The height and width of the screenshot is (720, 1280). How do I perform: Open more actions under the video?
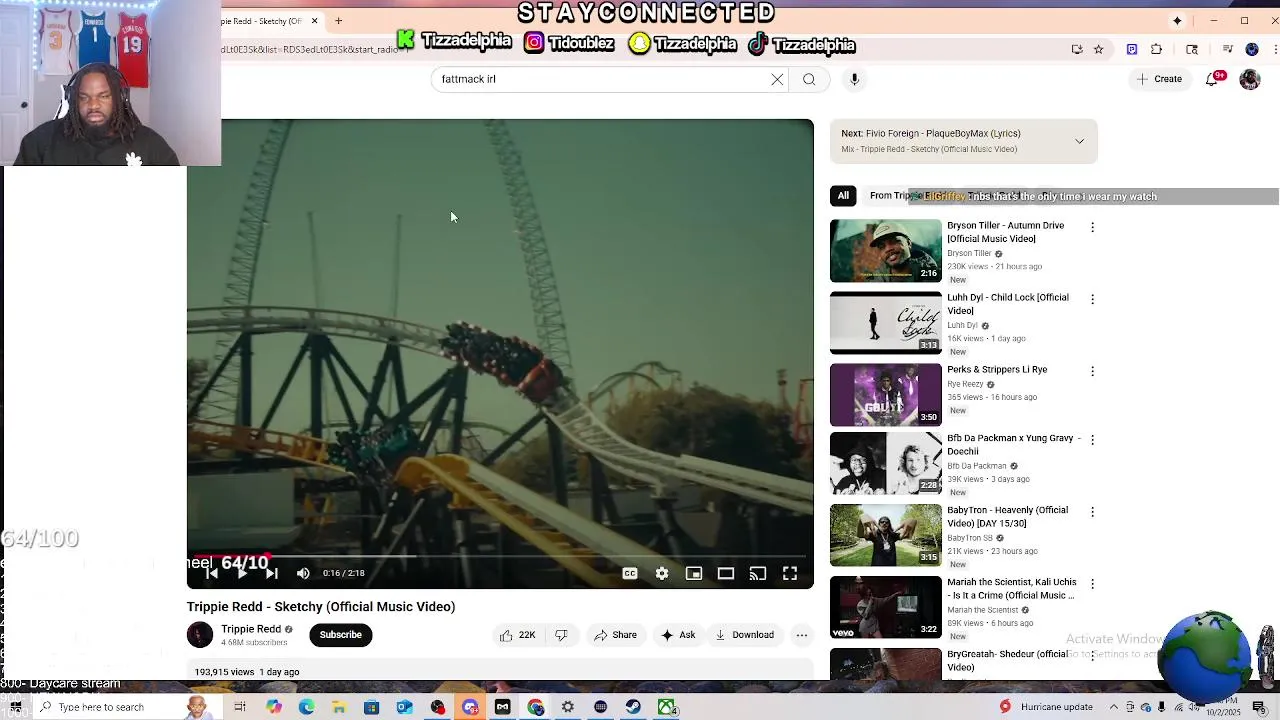802,635
